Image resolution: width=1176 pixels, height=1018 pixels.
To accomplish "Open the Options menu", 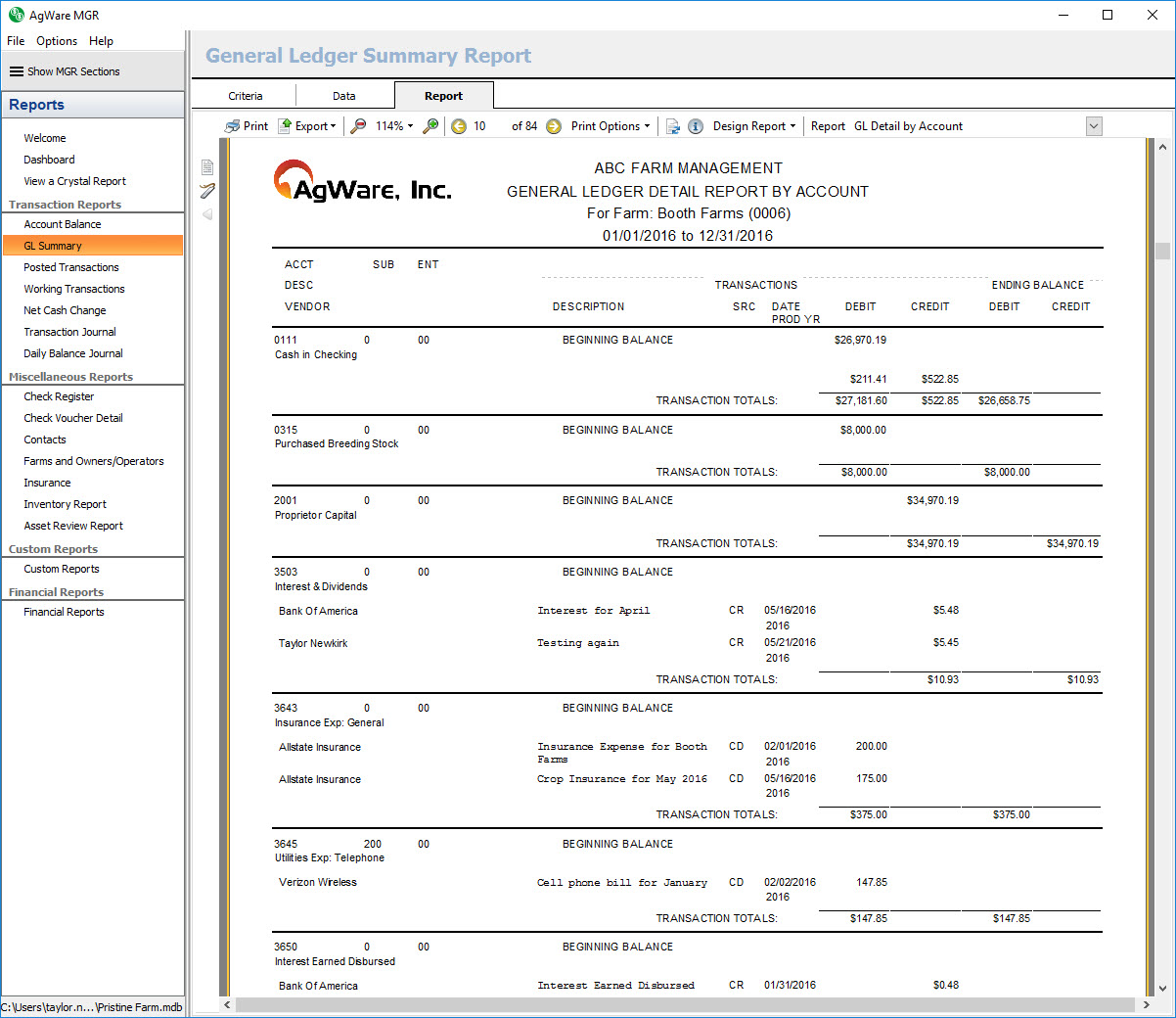I will click(x=57, y=41).
